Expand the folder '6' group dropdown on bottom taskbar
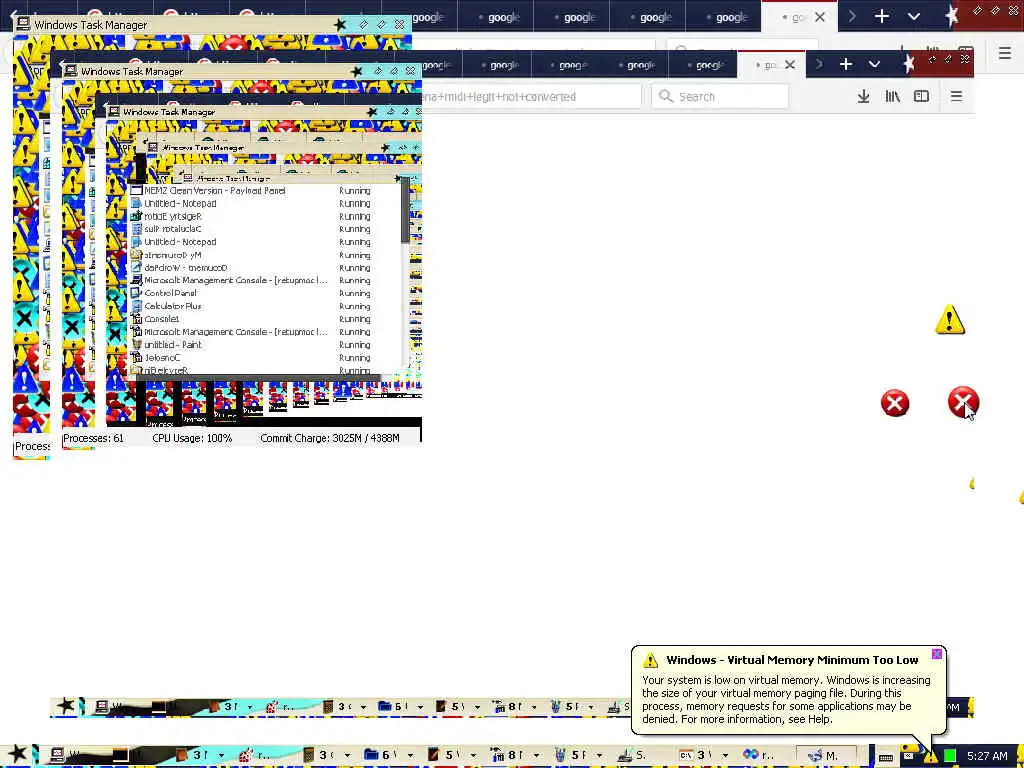 tap(411, 756)
